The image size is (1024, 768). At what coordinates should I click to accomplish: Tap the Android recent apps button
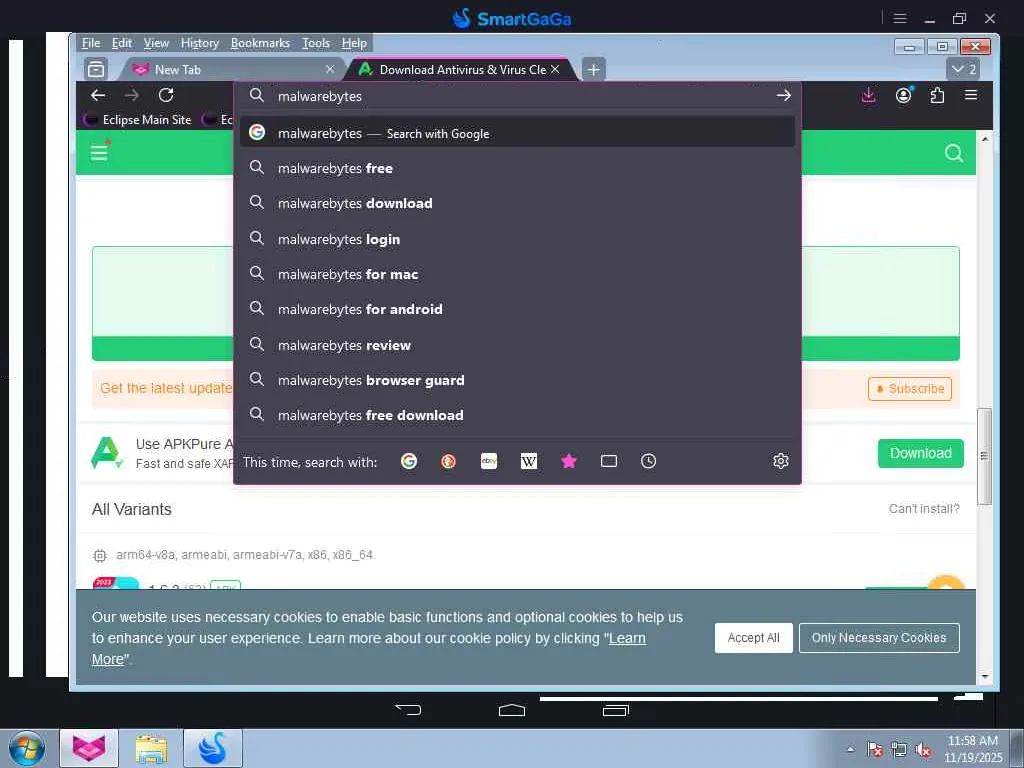tap(615, 710)
